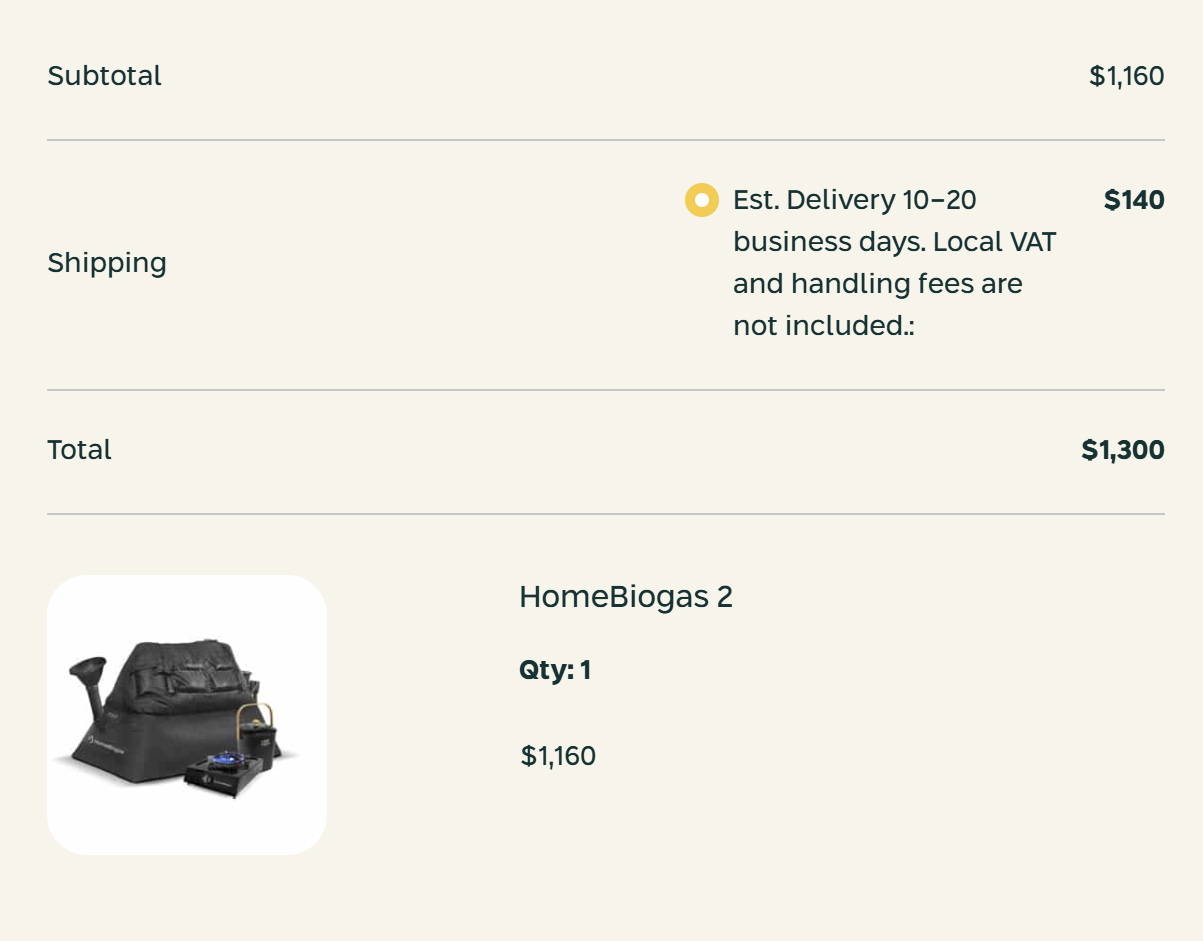Click the divider line between Shipping and Total

[x=605, y=390]
